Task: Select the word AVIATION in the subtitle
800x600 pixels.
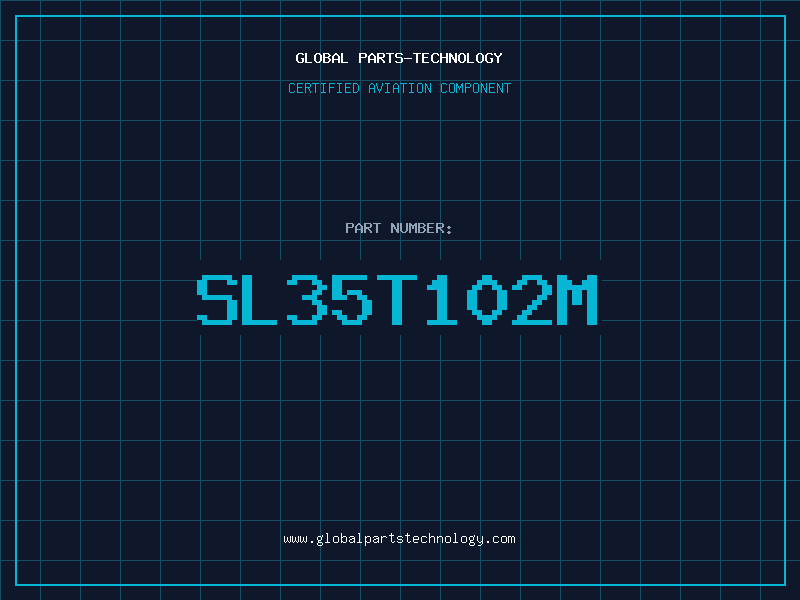Action: coord(400,88)
